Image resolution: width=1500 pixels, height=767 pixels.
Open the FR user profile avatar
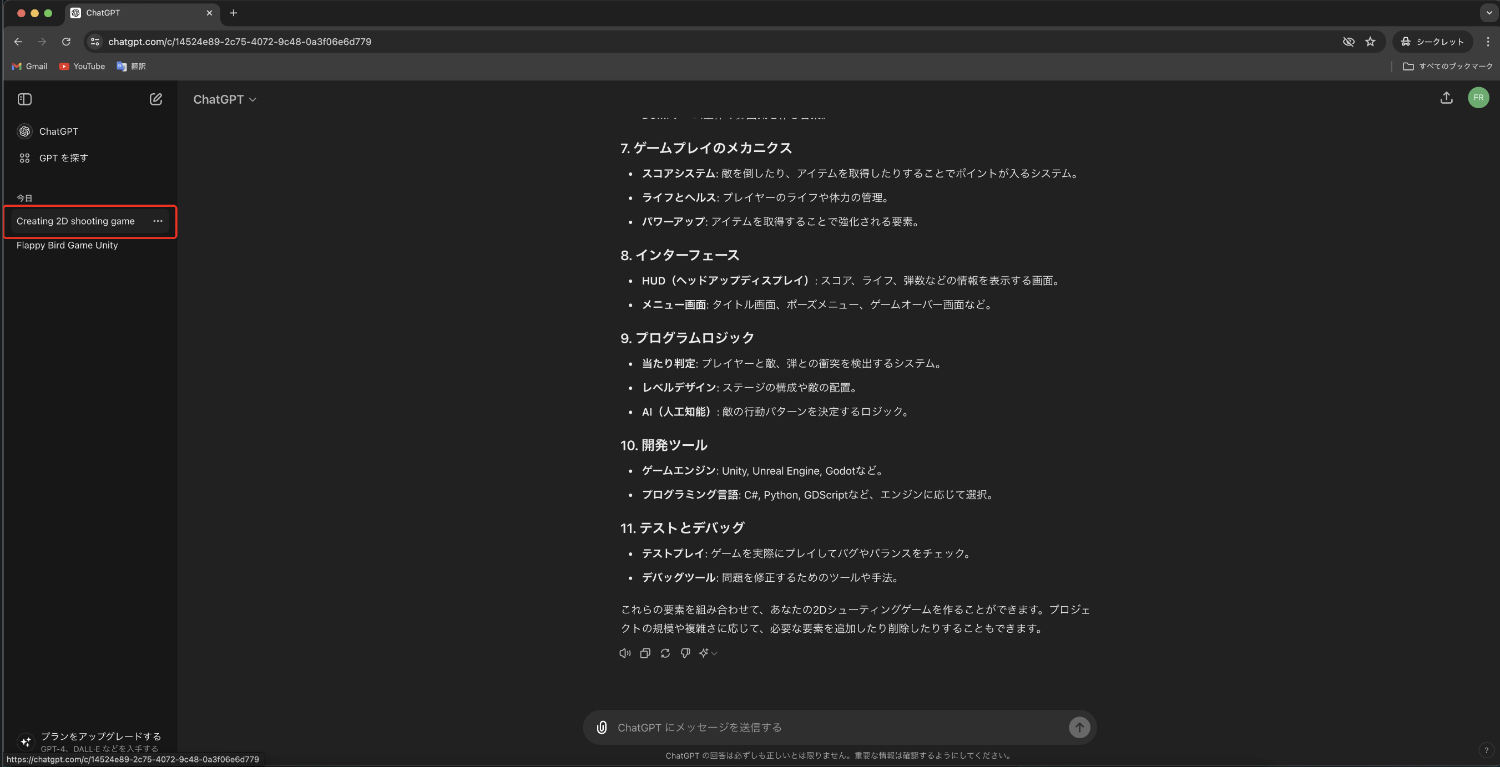1478,98
